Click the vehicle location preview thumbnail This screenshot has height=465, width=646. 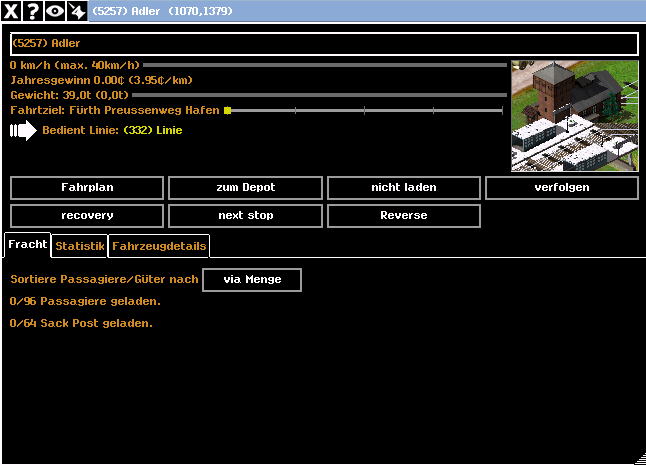tap(574, 116)
